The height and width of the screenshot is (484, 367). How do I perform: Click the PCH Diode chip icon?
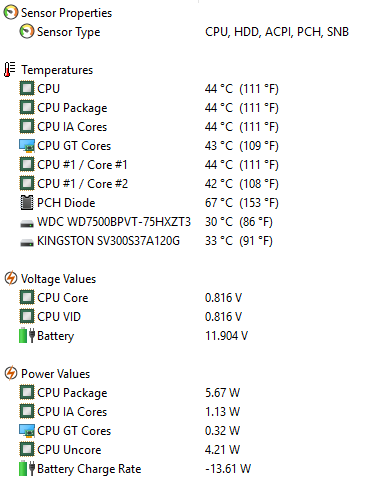27,203
